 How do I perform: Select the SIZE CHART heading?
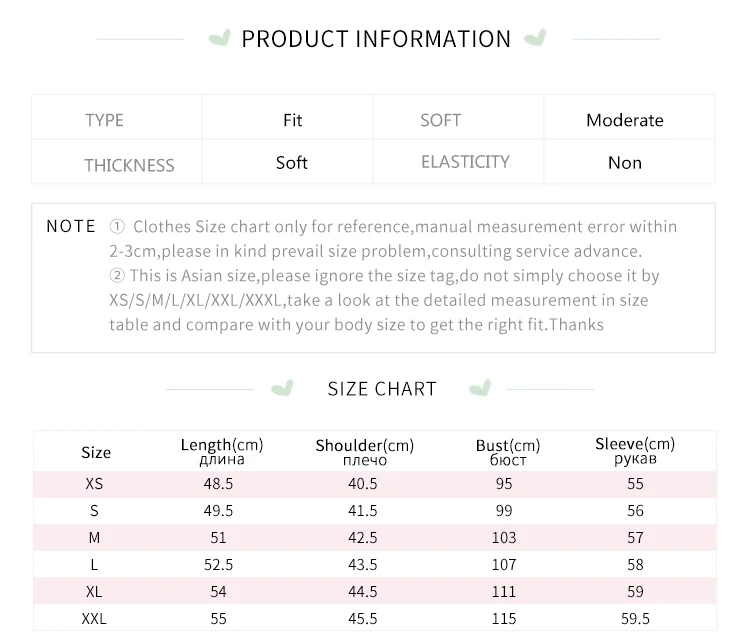click(x=382, y=389)
